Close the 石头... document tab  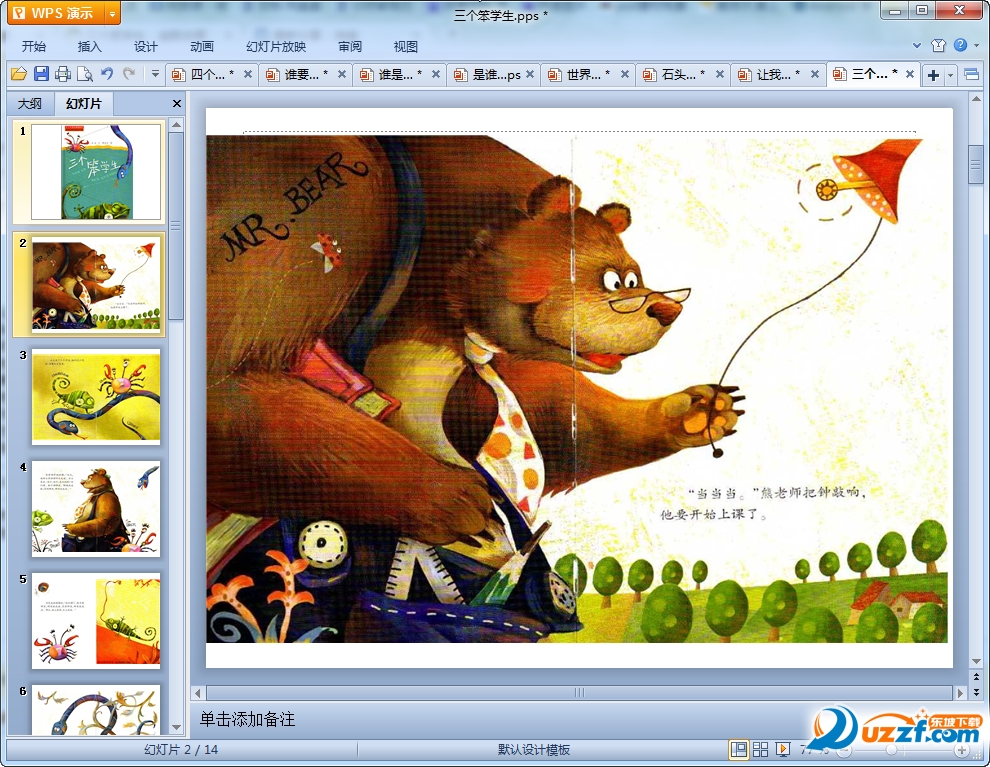(719, 74)
